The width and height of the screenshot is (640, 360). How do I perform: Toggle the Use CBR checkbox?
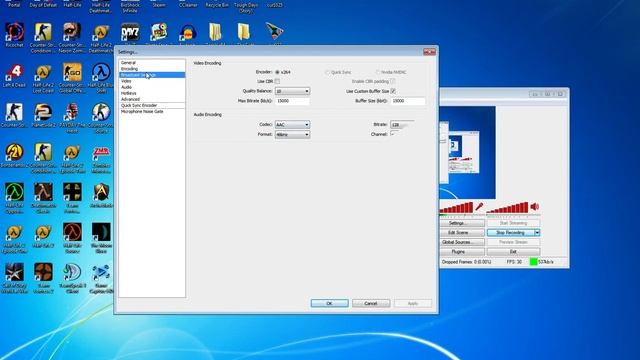[x=278, y=82]
